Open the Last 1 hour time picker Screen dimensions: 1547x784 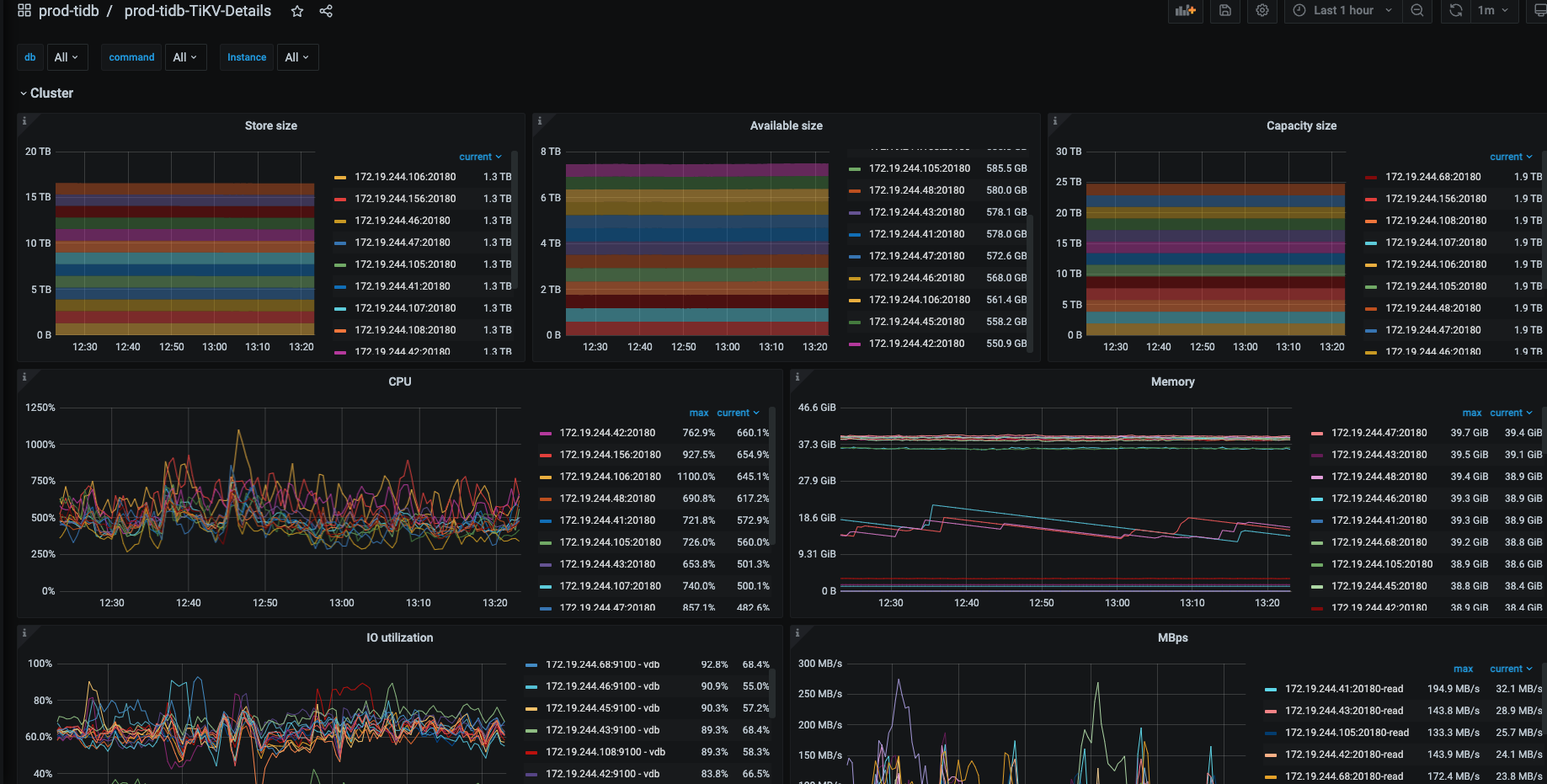1343,11
